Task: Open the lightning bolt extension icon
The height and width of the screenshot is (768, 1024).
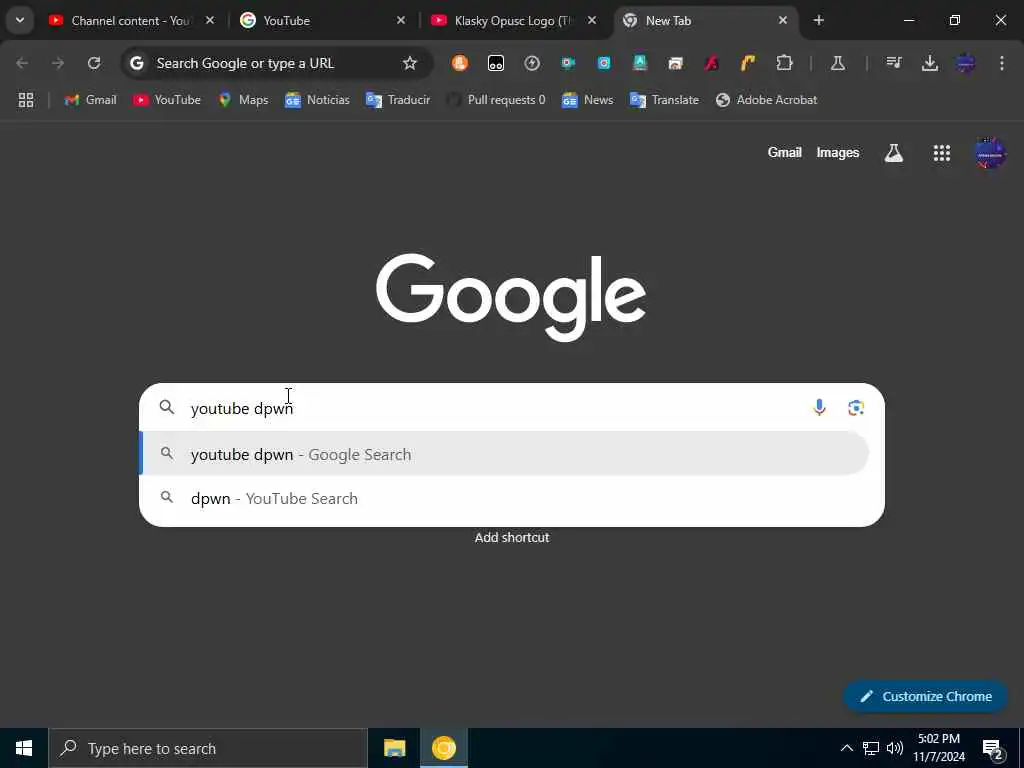Action: 532,63
